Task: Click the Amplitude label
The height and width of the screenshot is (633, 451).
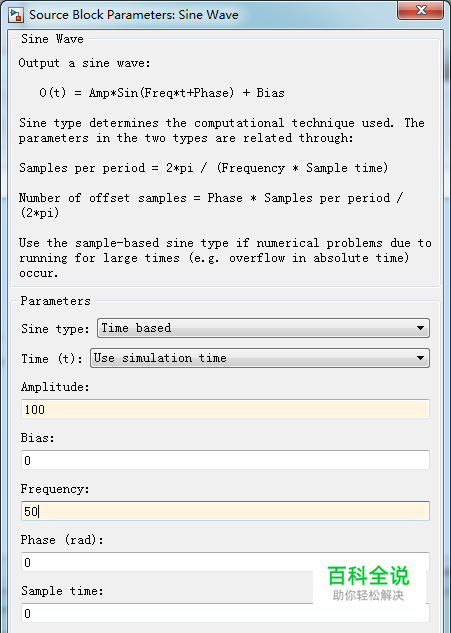Action: [x=55, y=387]
